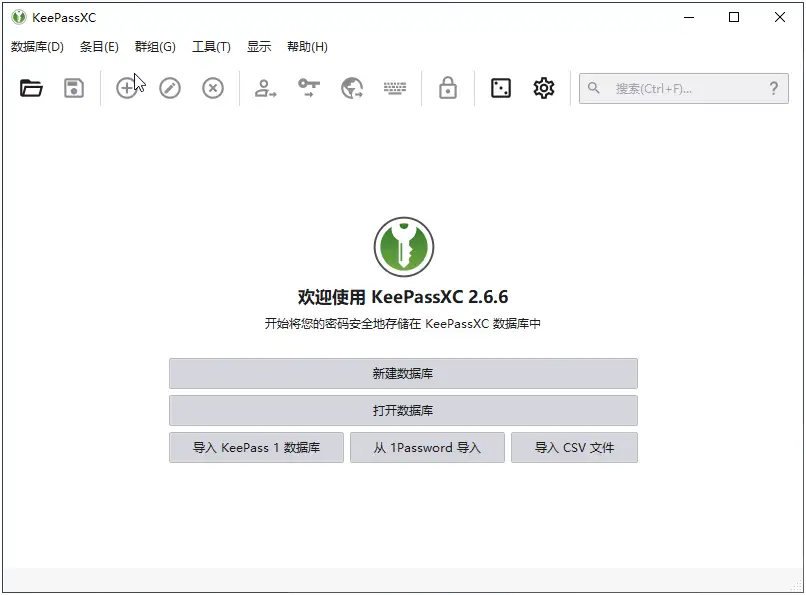This screenshot has width=806, height=595.
Task: Add a new entry with plus icon
Action: 126,88
